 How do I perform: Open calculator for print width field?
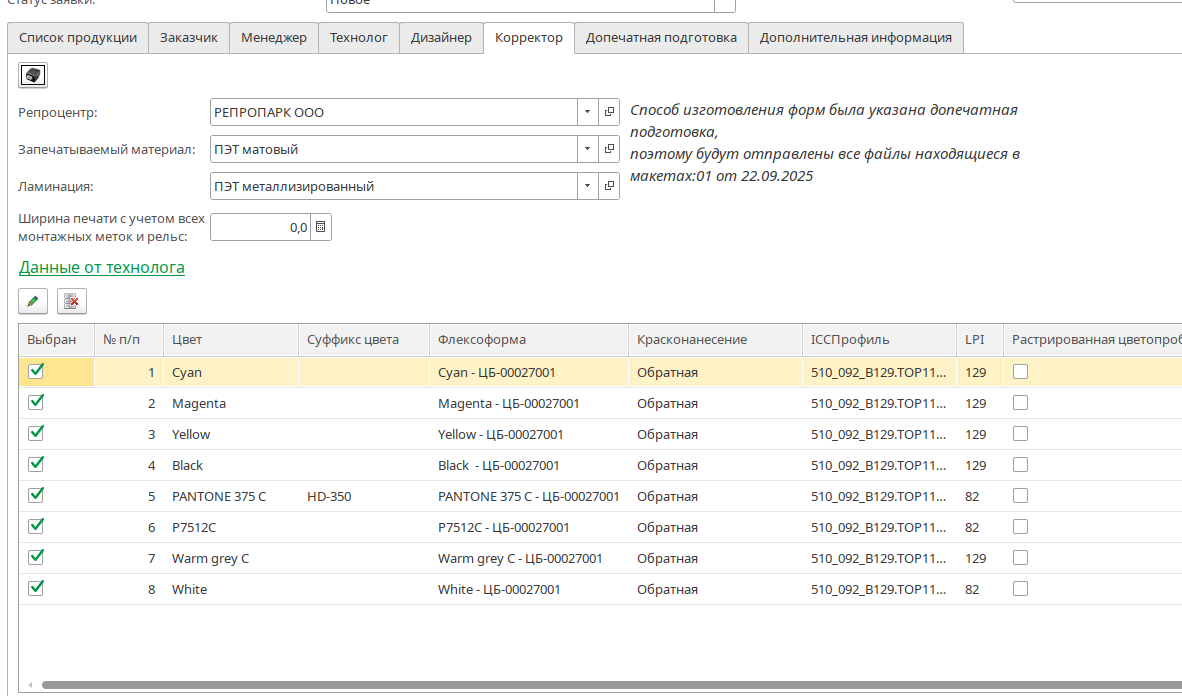pyautogui.click(x=321, y=228)
